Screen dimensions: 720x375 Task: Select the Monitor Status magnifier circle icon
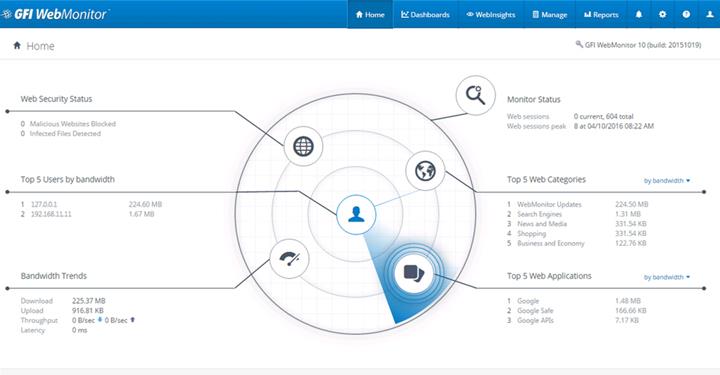click(476, 95)
